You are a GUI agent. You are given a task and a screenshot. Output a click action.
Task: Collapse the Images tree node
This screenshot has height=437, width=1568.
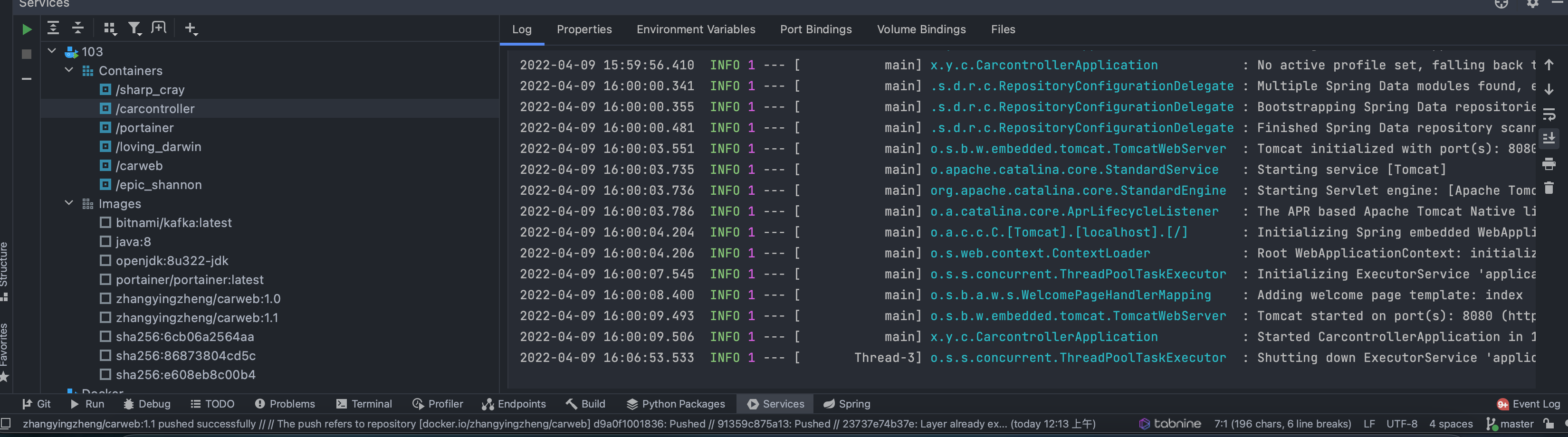pos(69,203)
